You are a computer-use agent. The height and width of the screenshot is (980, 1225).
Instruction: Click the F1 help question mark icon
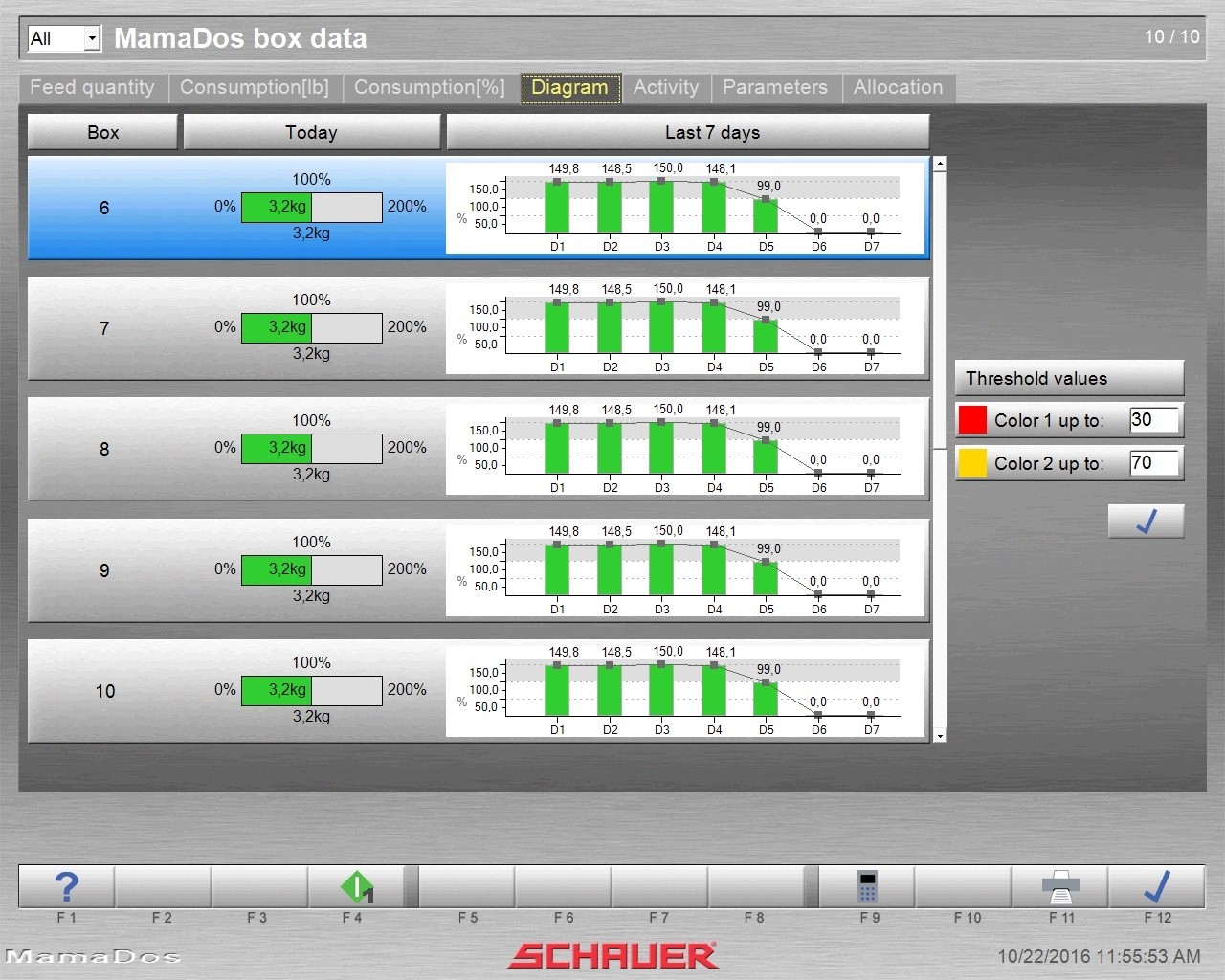[x=66, y=887]
